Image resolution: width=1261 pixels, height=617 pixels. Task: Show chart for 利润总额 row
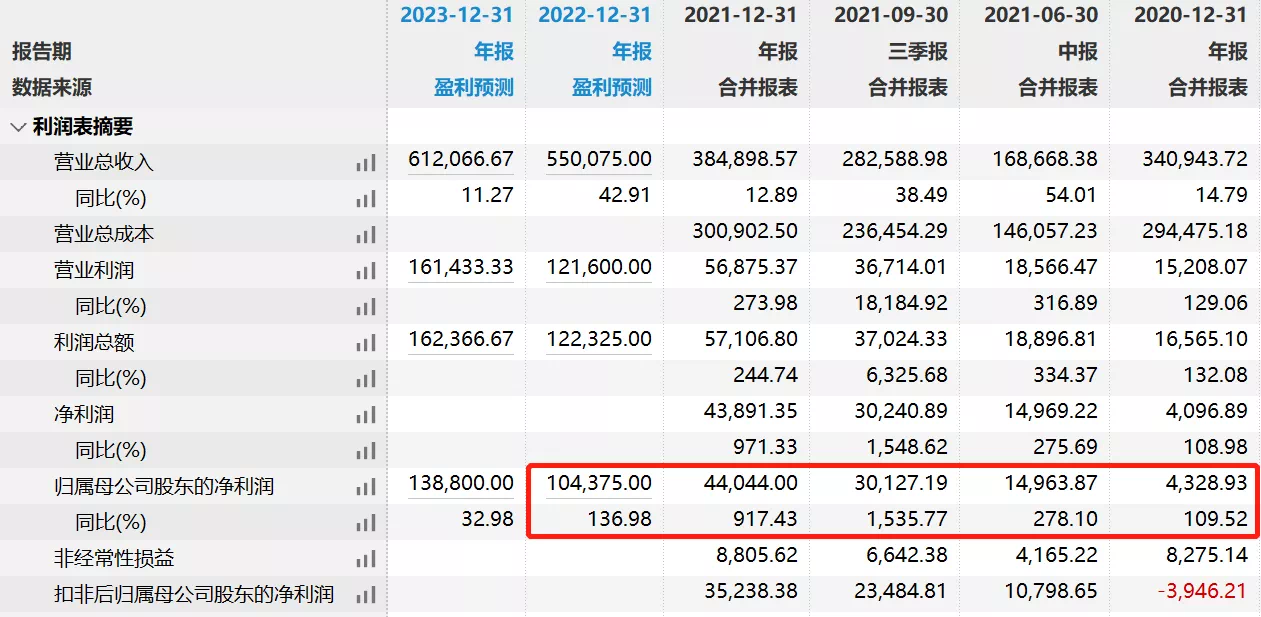(x=366, y=343)
